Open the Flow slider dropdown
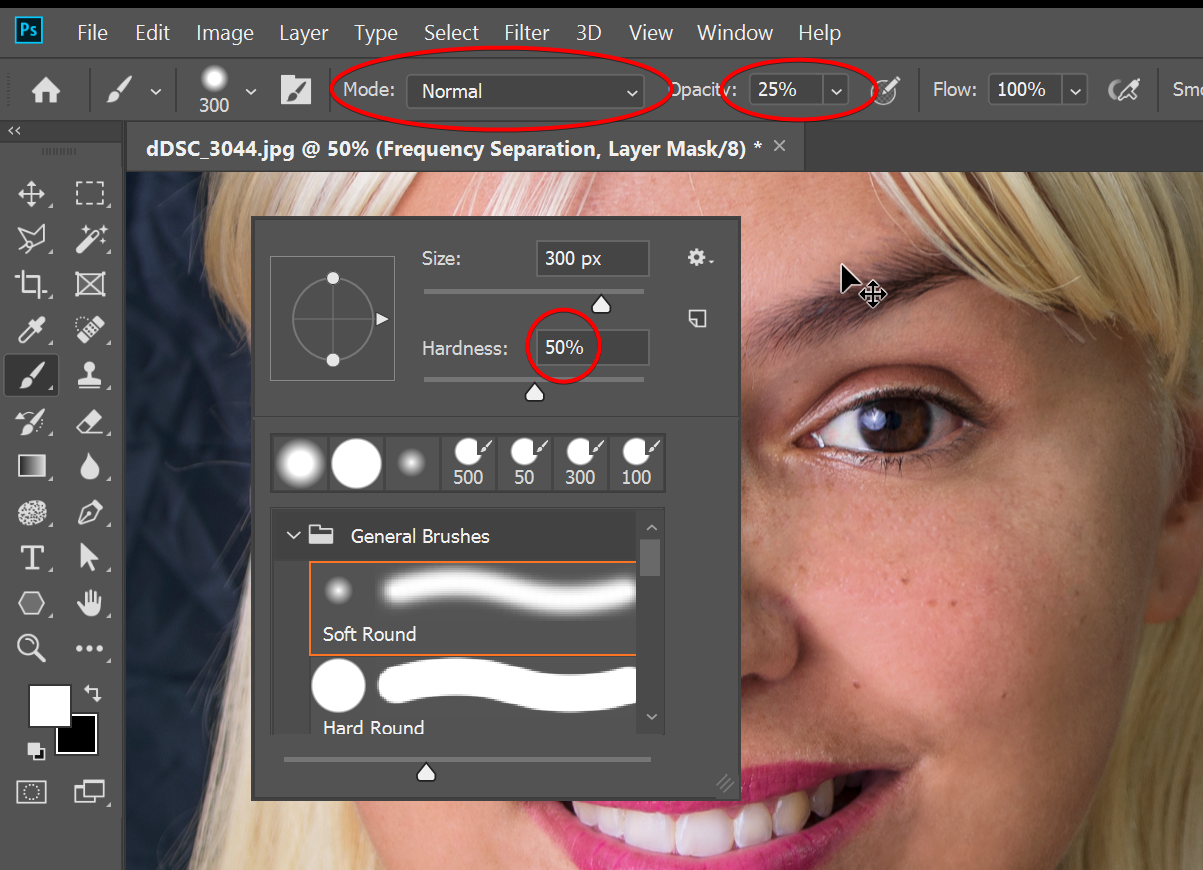 tap(1075, 90)
